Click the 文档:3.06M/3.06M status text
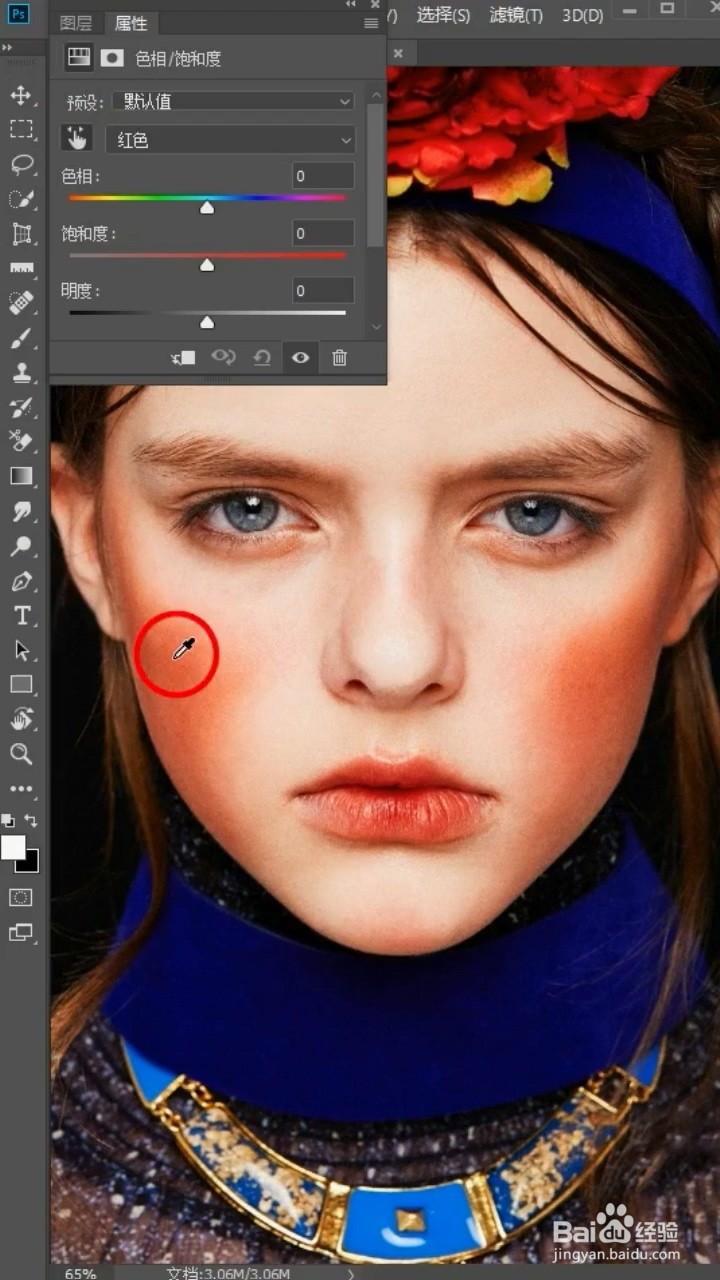 pos(226,1273)
